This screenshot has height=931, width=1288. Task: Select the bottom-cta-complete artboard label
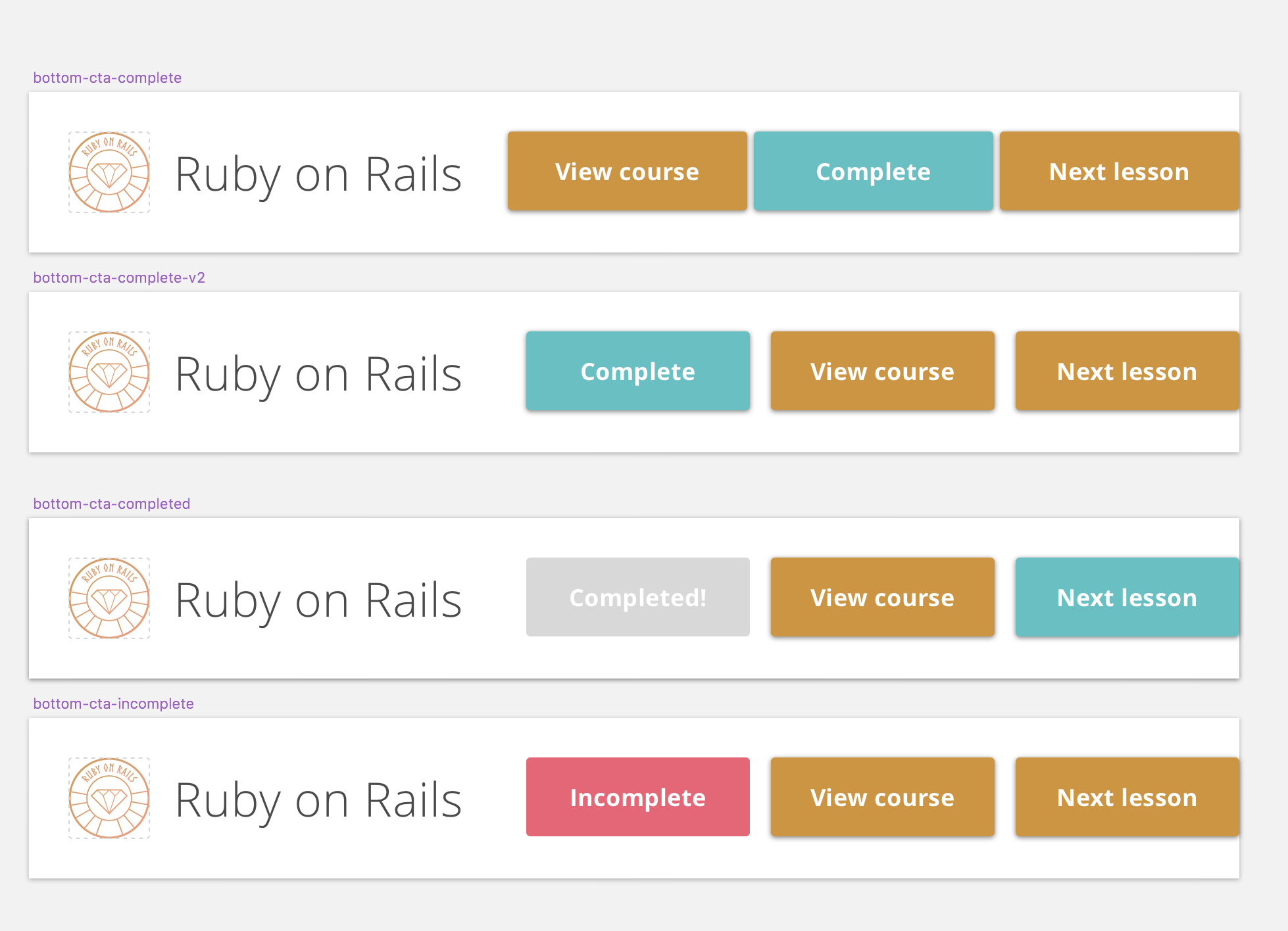pyautogui.click(x=107, y=78)
